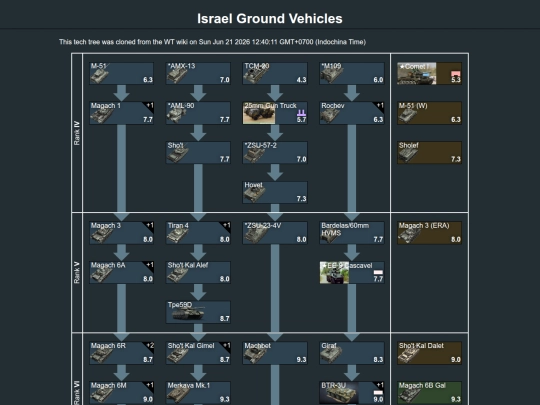Open the Sho't Kal Alef card
The image size is (540, 405).
point(198,272)
